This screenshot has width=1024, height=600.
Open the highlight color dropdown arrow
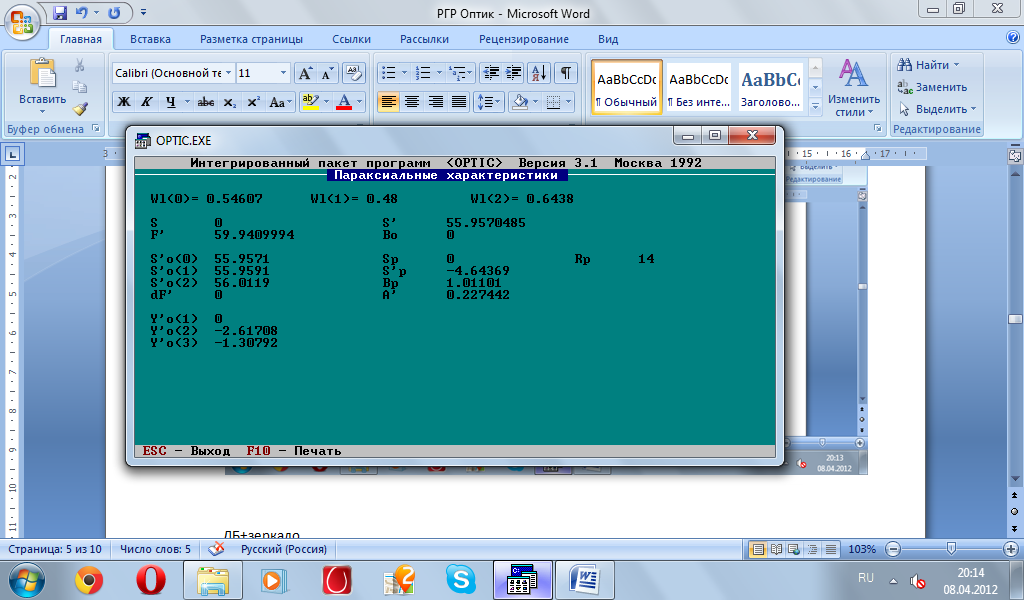(x=327, y=102)
